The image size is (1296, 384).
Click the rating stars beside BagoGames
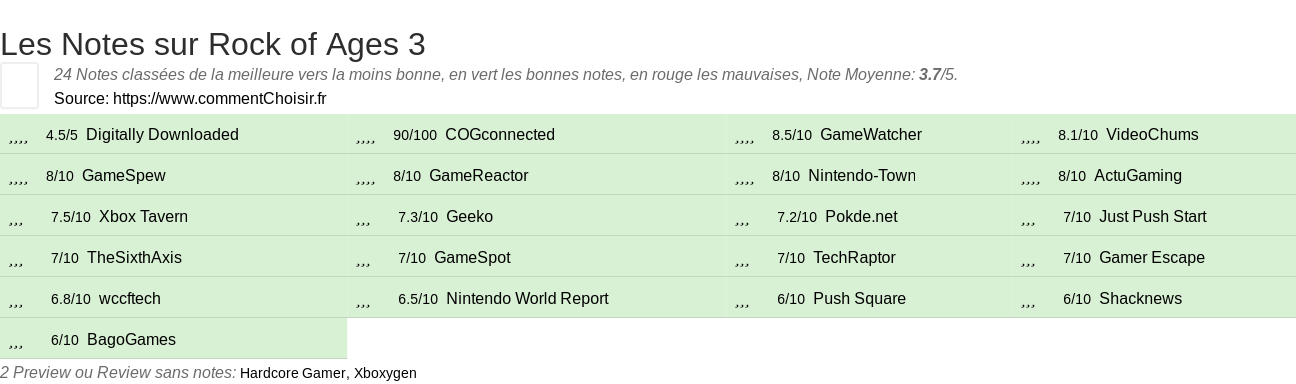click(x=16, y=340)
